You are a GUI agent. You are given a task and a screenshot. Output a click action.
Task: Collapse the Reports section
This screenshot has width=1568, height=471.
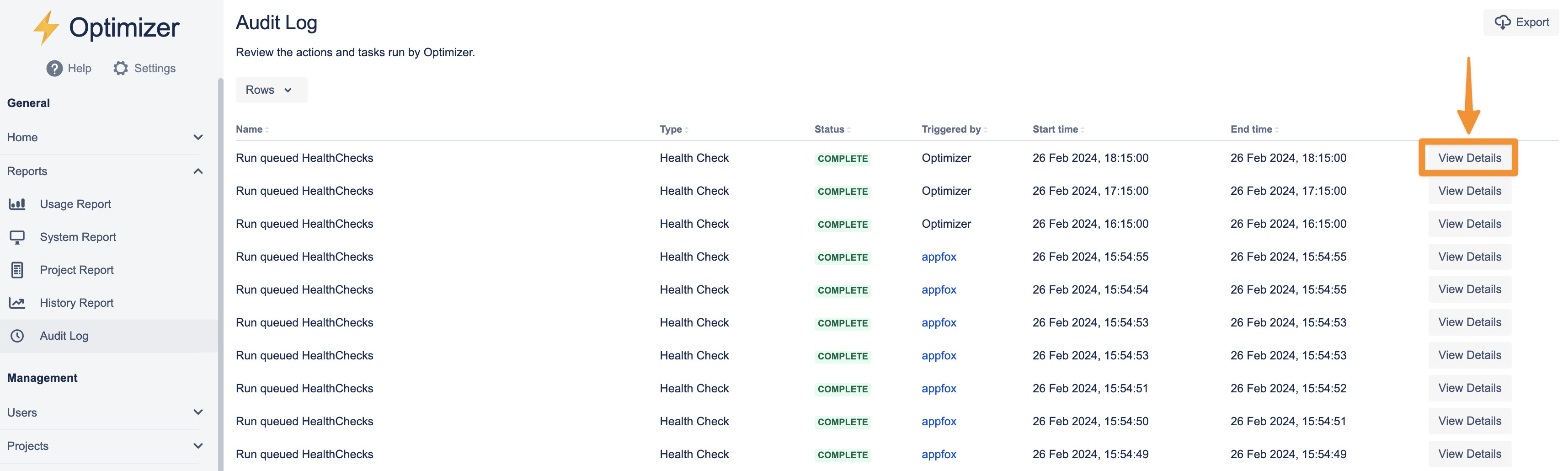[198, 171]
